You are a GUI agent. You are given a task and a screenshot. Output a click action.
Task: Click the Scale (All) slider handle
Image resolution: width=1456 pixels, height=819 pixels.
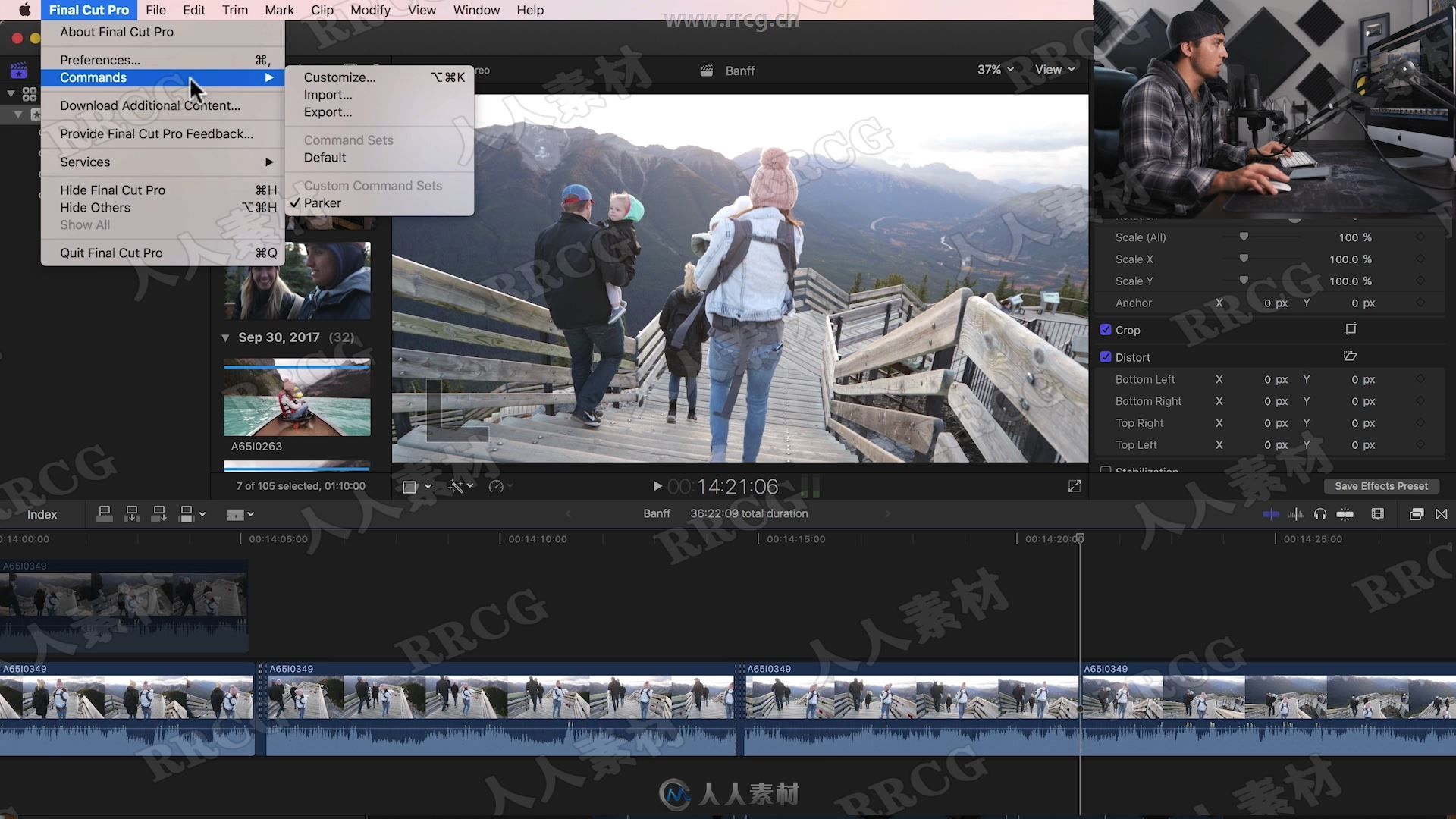pyautogui.click(x=1244, y=237)
